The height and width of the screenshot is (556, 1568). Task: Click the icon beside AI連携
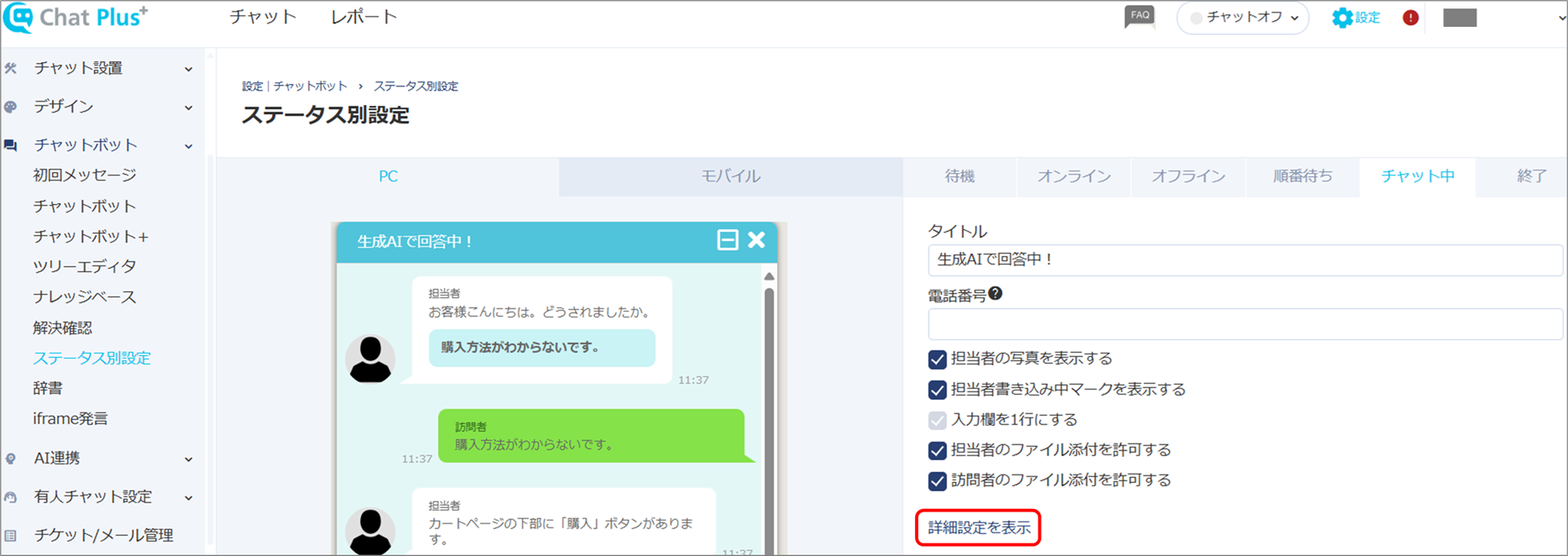coord(11,459)
